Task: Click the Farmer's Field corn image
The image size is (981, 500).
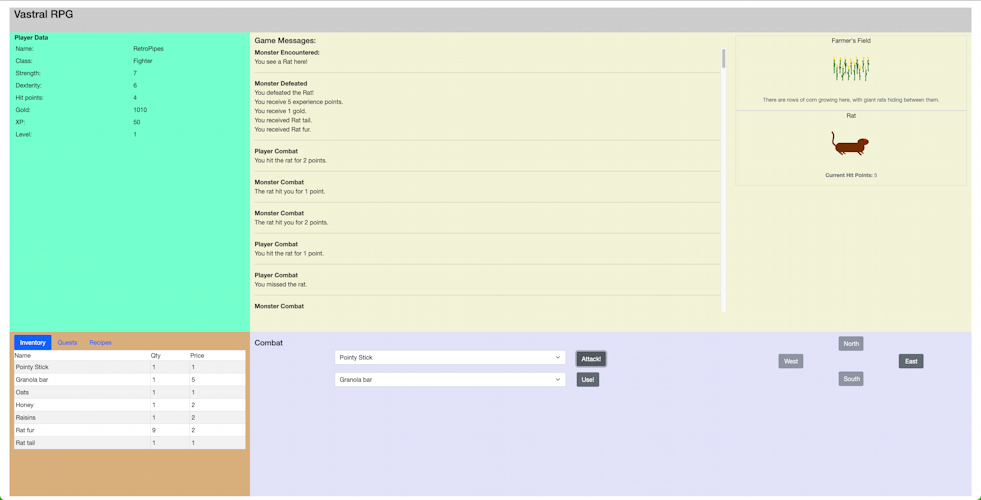Action: pyautogui.click(x=850, y=69)
